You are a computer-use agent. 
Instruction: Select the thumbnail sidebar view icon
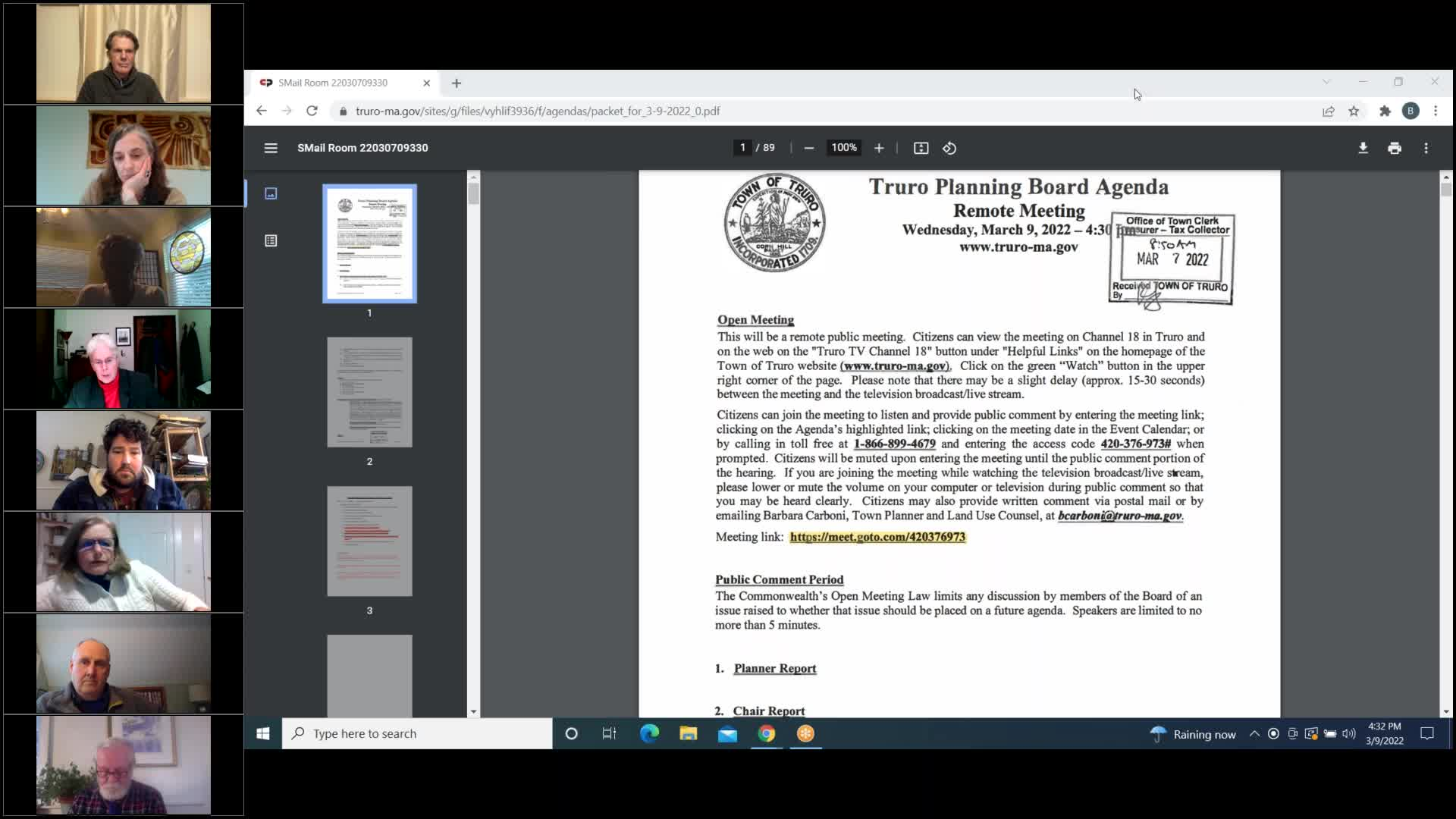coord(271,193)
